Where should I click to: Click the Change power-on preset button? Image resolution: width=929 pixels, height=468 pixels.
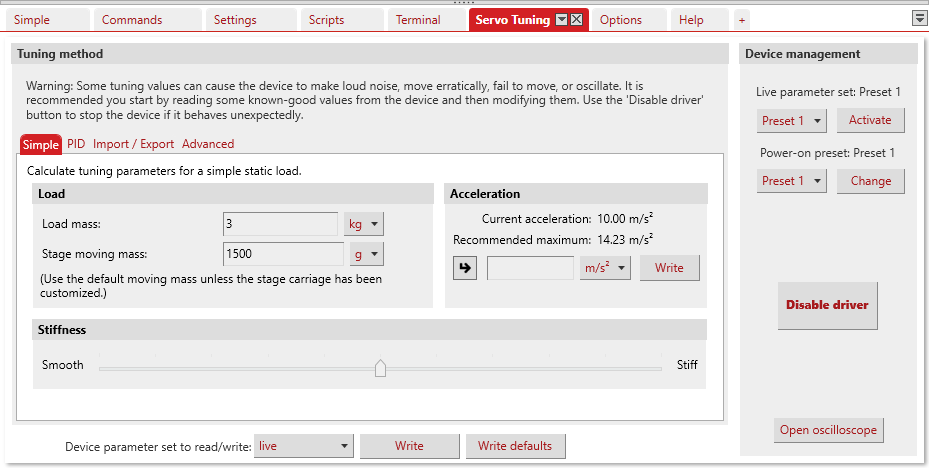tap(870, 181)
